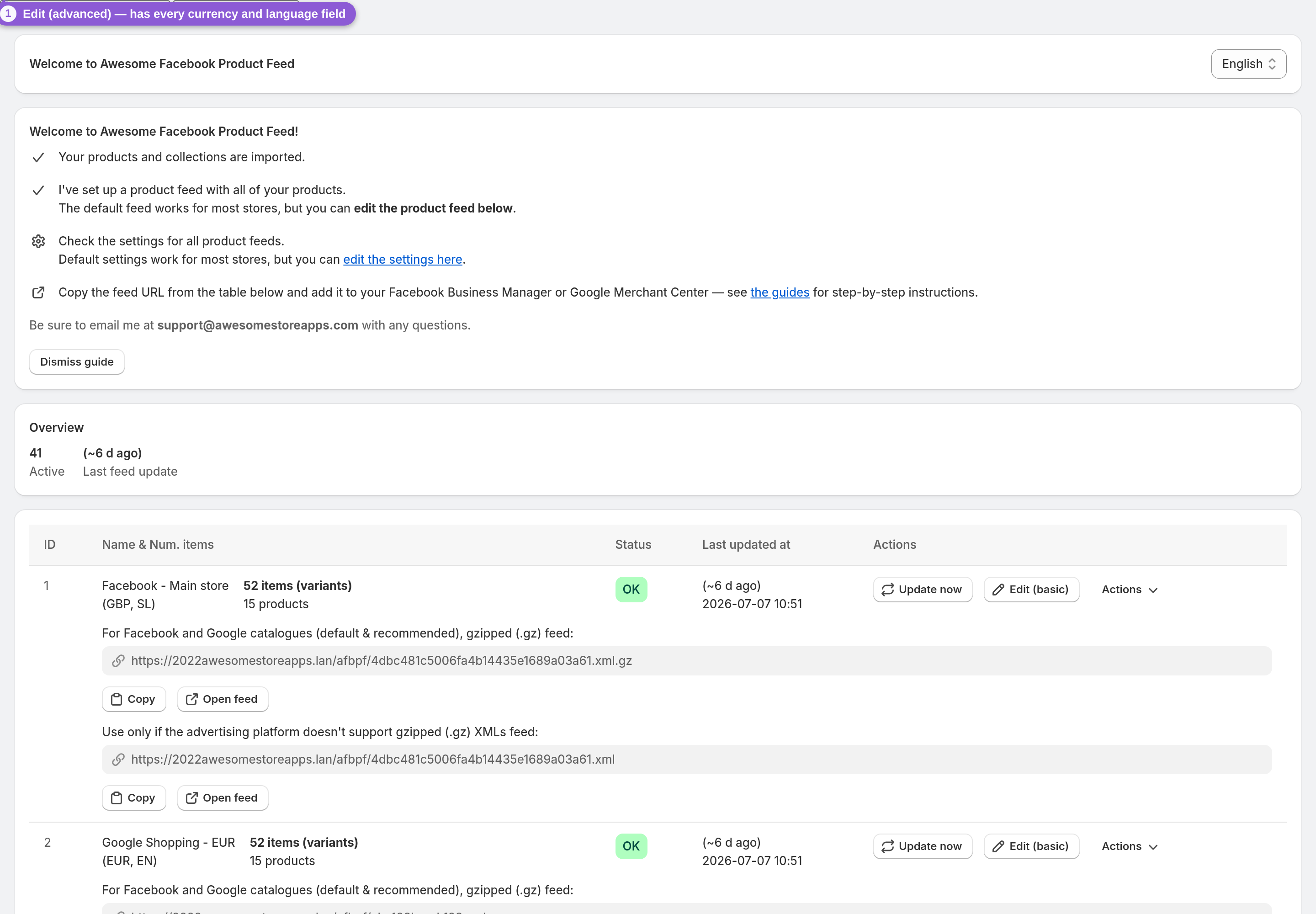Click the 'Overview' heading
Viewport: 1316px width, 914px height.
56,428
